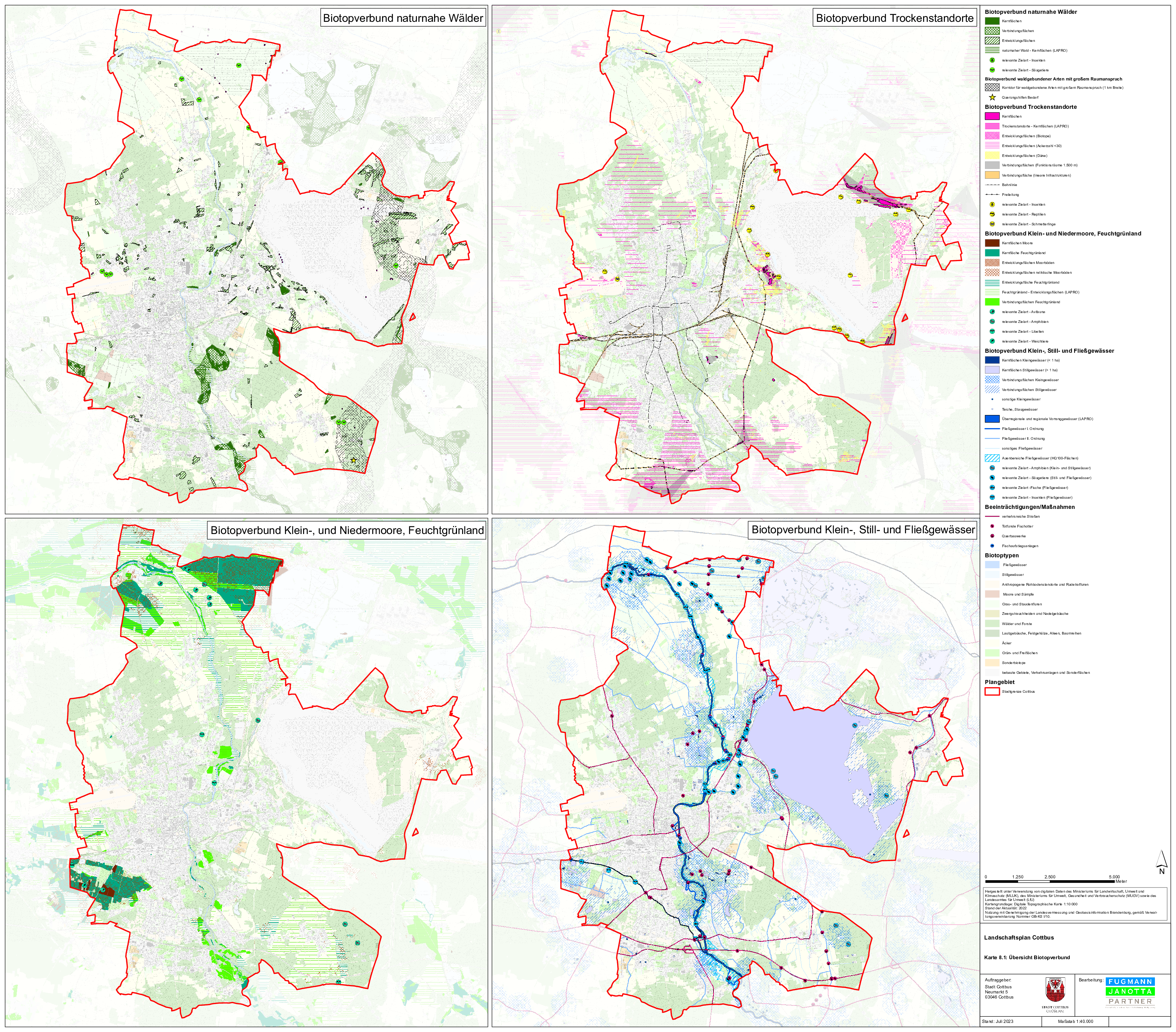Click the brown Kernflächen Moore swatch
The height and width of the screenshot is (1032, 1176).
point(992,244)
